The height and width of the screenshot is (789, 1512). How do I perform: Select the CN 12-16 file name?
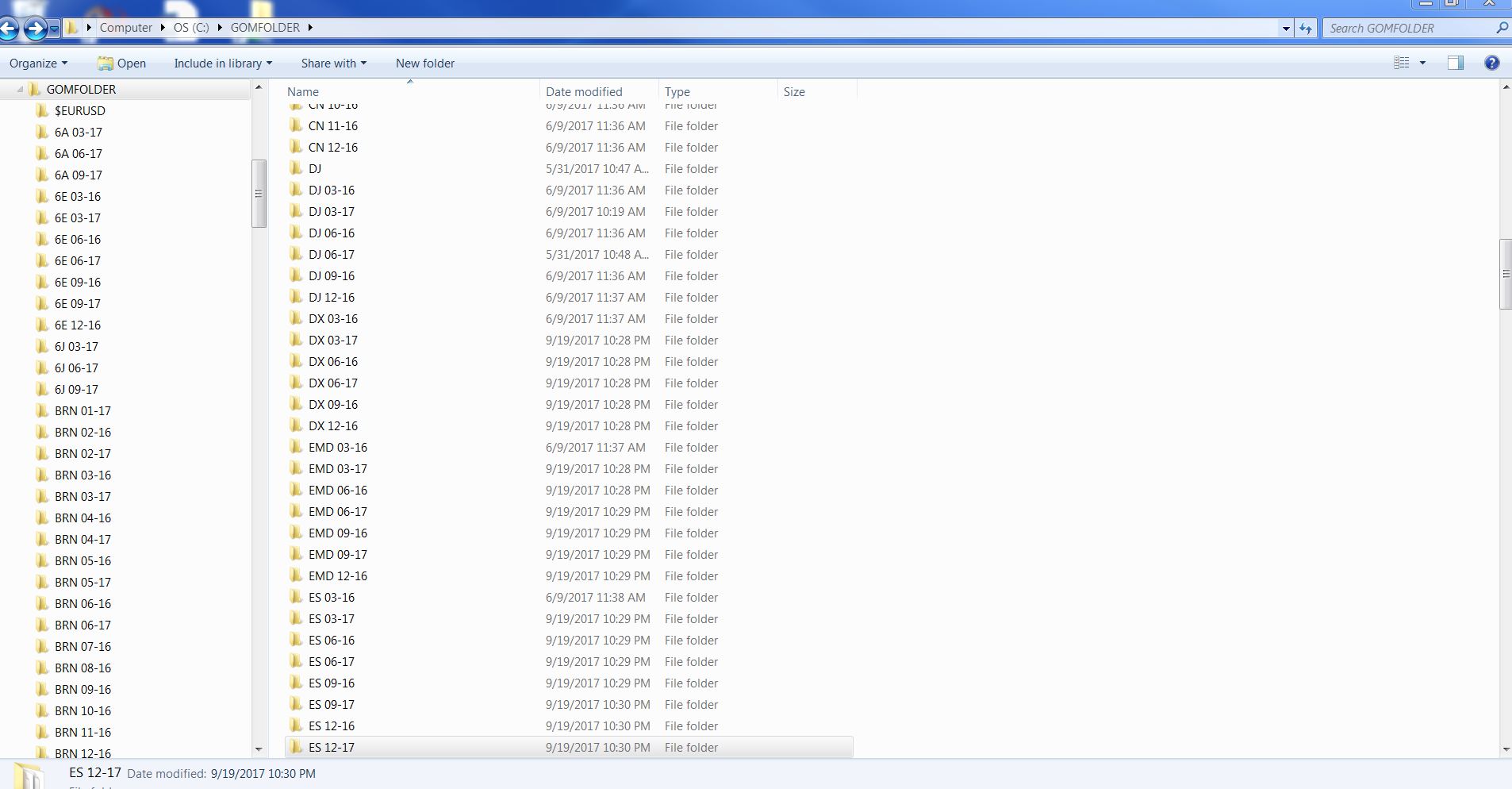[332, 148]
